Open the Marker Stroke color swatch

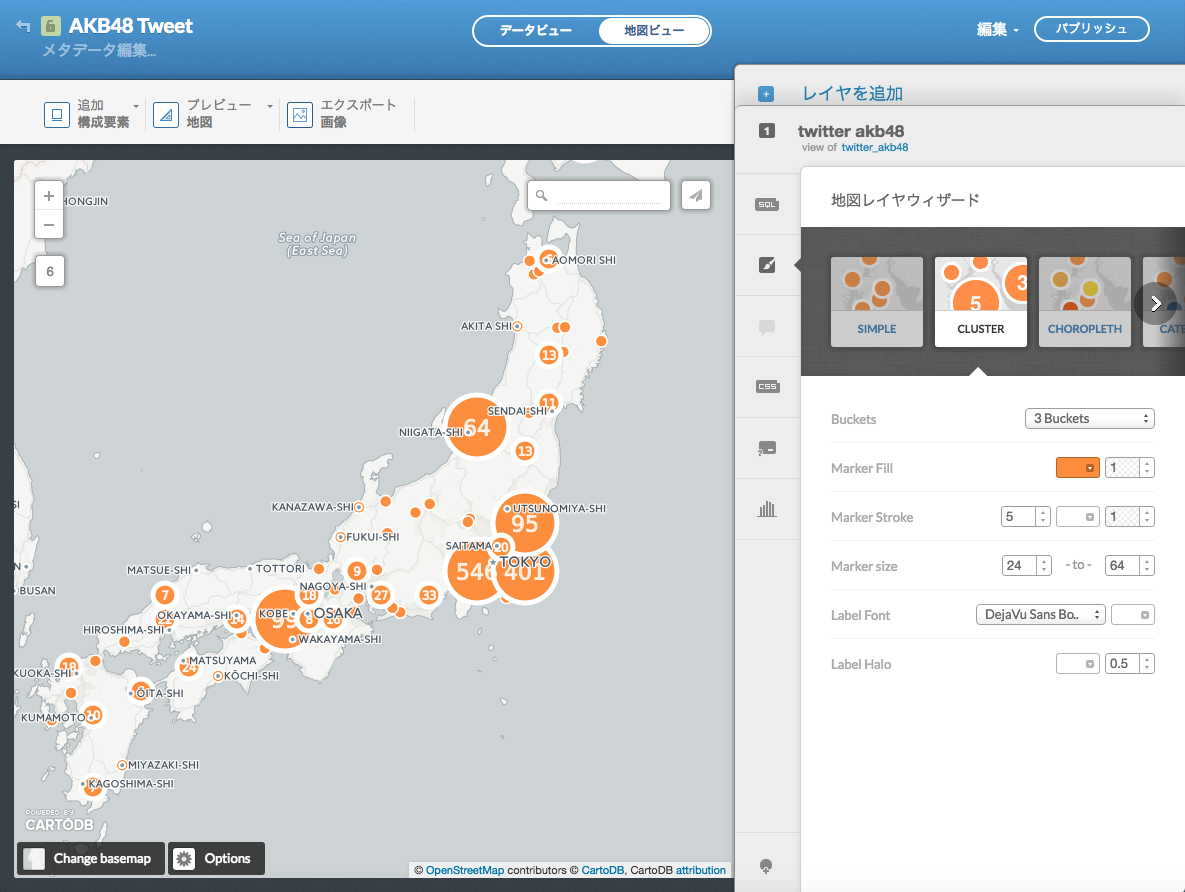click(x=1077, y=517)
